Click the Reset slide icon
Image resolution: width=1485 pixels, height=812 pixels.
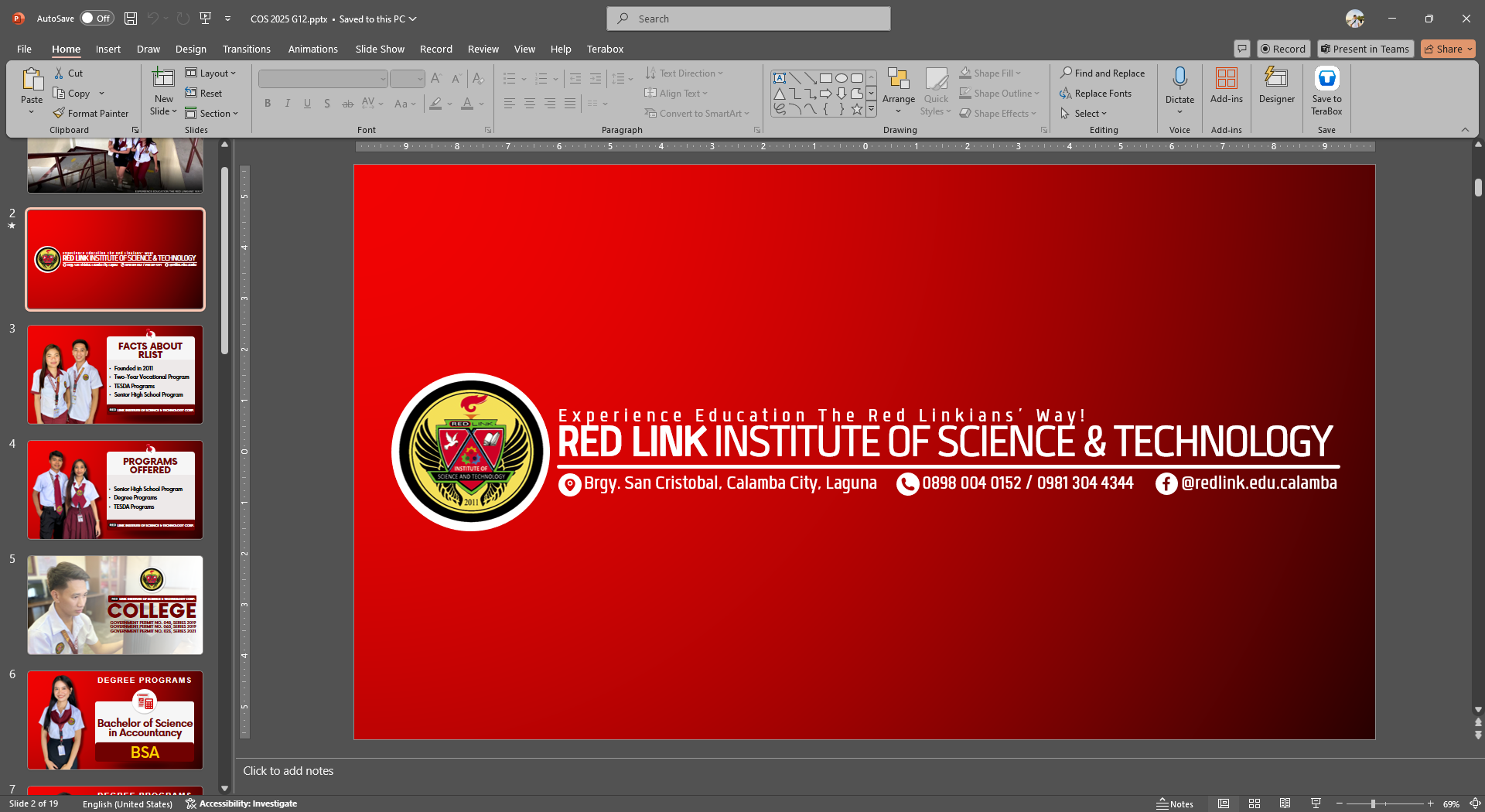(191, 93)
